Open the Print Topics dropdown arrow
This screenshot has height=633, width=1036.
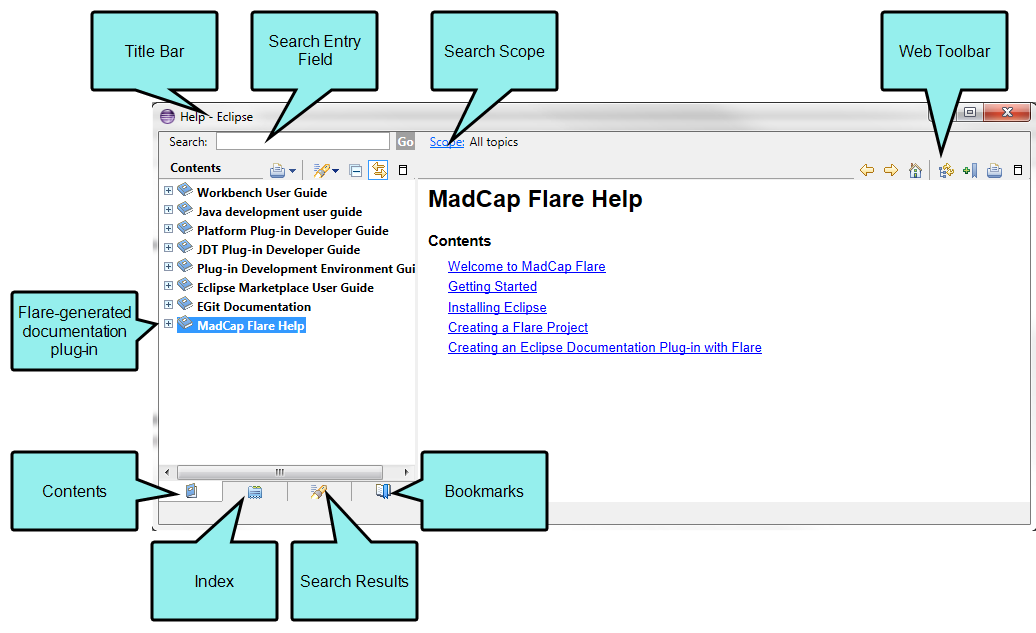click(292, 171)
